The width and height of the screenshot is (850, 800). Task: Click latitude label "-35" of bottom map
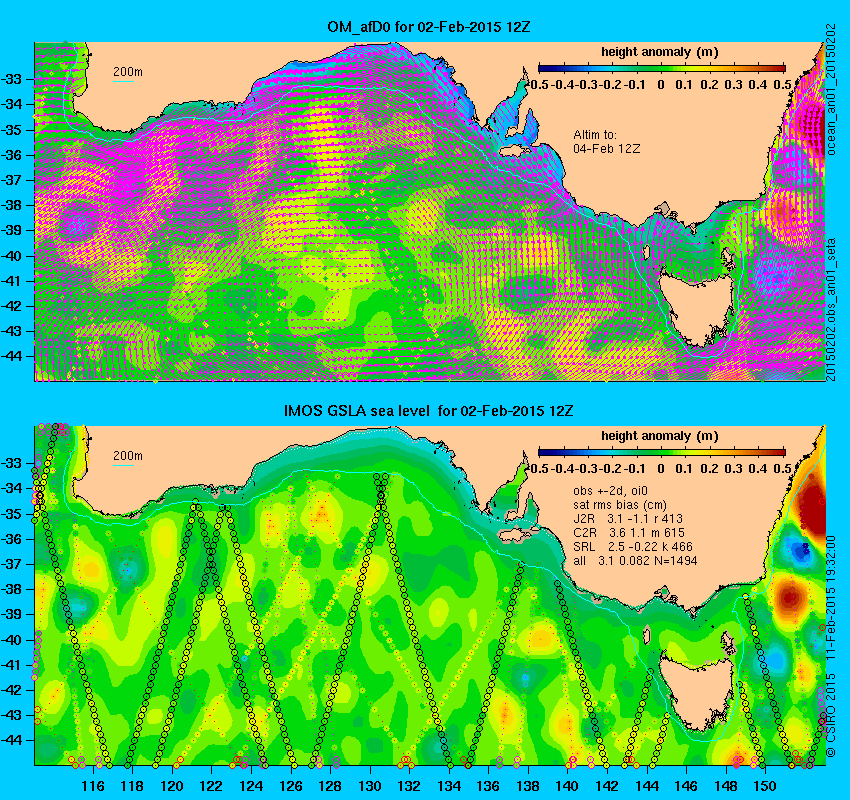pos(11,514)
